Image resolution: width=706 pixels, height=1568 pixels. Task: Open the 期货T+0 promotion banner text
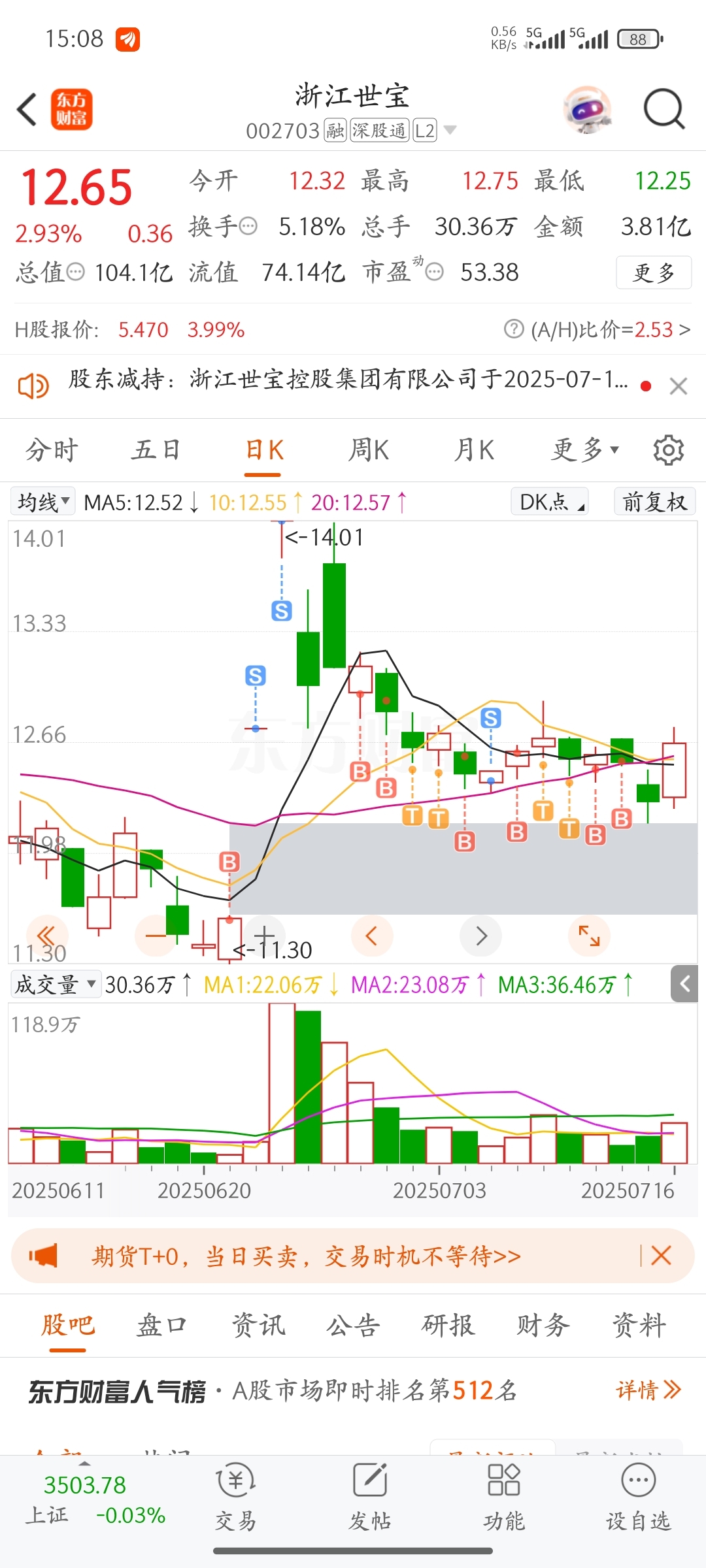(306, 1256)
